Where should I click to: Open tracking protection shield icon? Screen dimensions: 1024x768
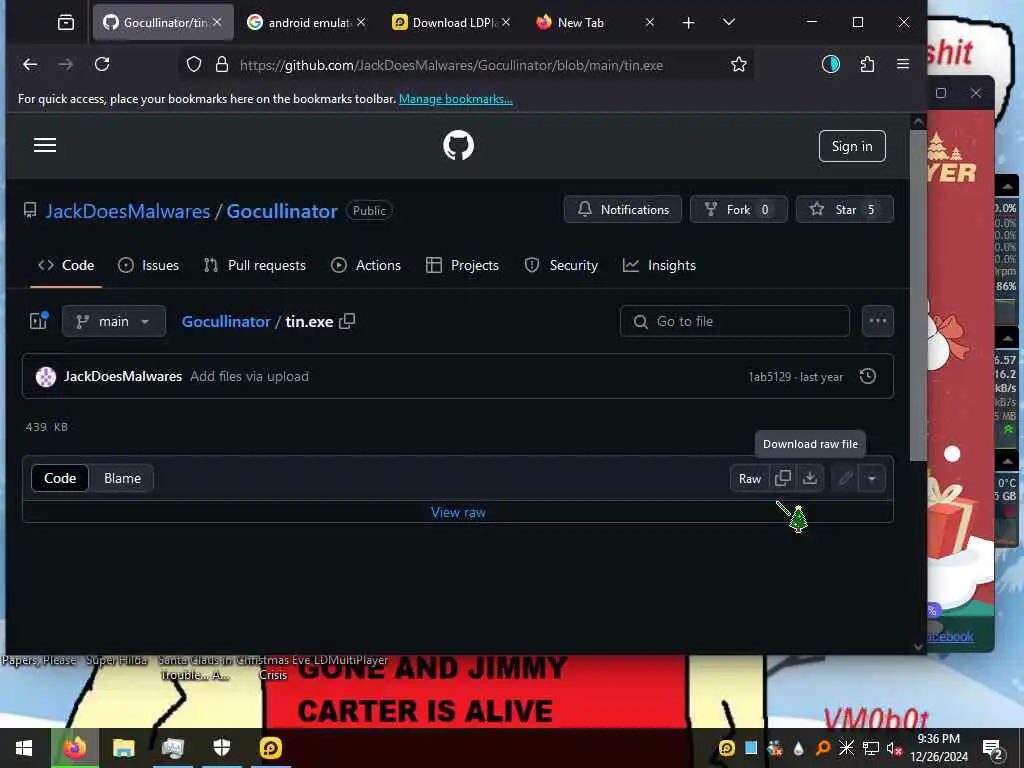(194, 65)
